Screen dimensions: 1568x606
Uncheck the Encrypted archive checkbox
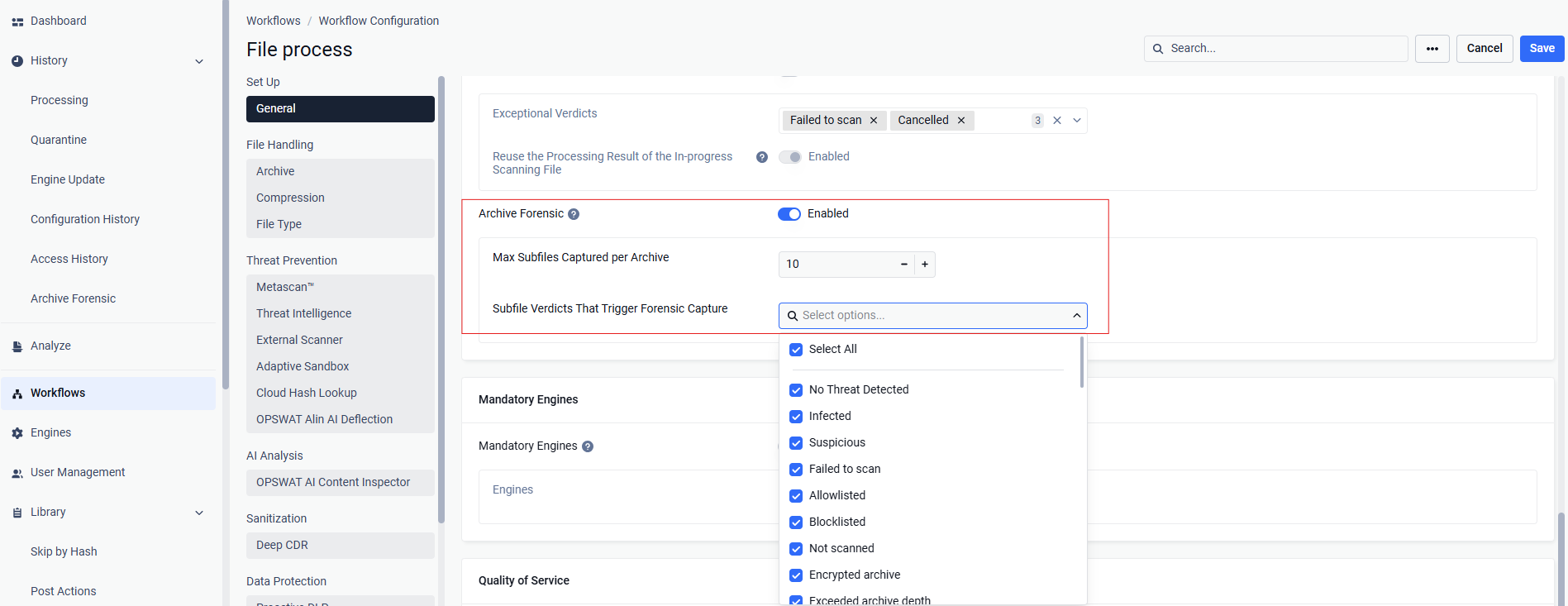(796, 575)
